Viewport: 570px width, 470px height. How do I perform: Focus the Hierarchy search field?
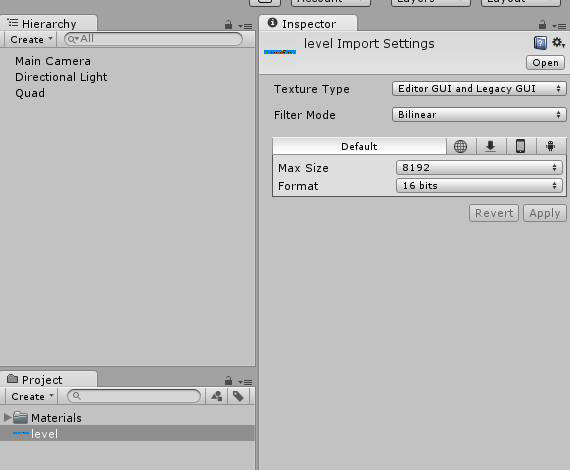point(153,39)
